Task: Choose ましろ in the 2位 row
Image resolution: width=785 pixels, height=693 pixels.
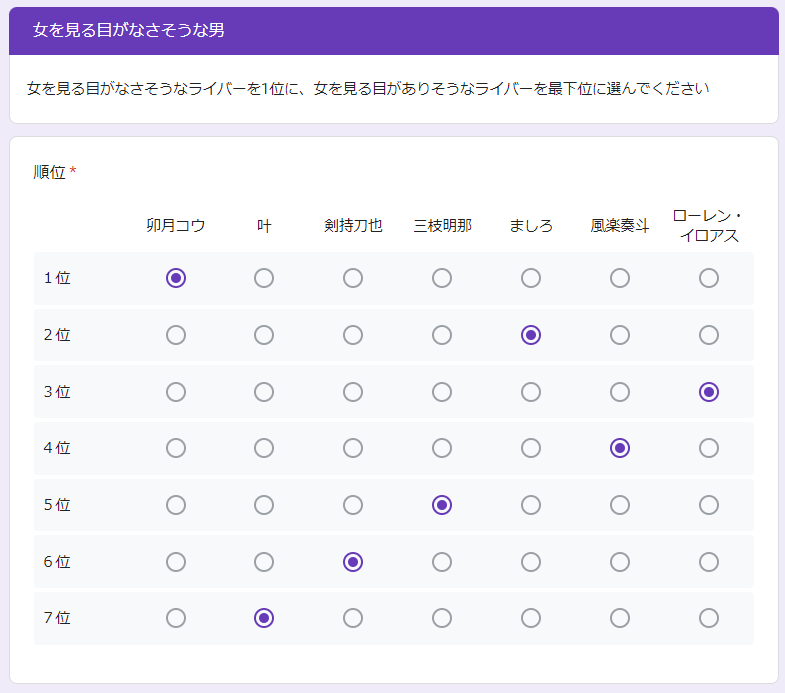Action: pyautogui.click(x=531, y=335)
